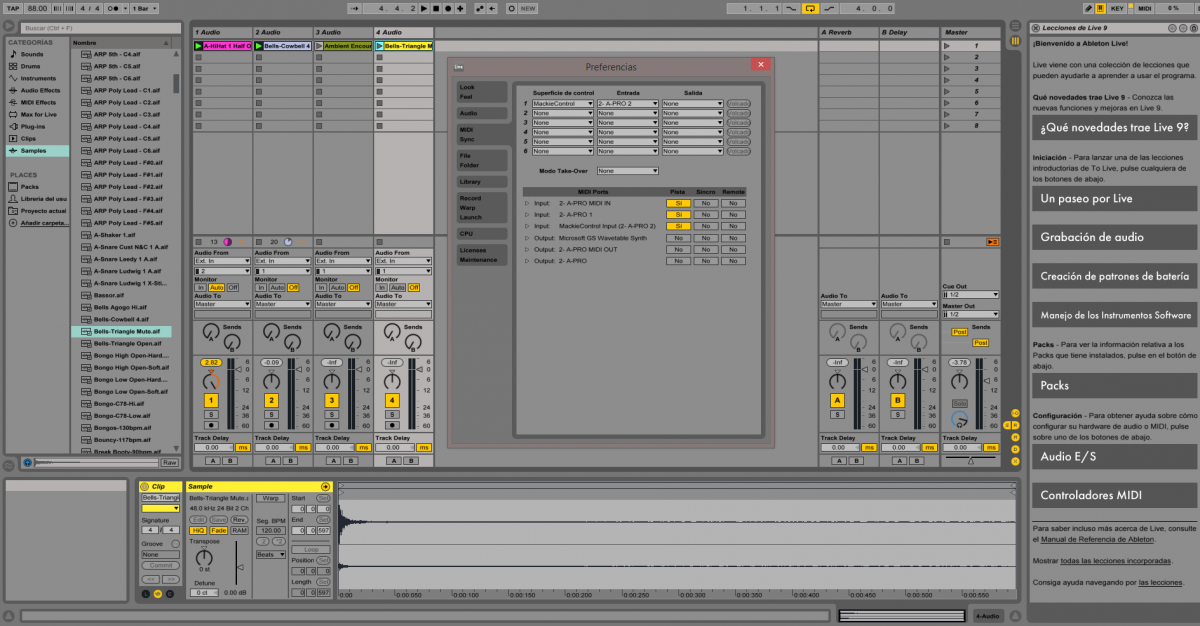Toggle Fade in the Sample panel

tap(219, 530)
